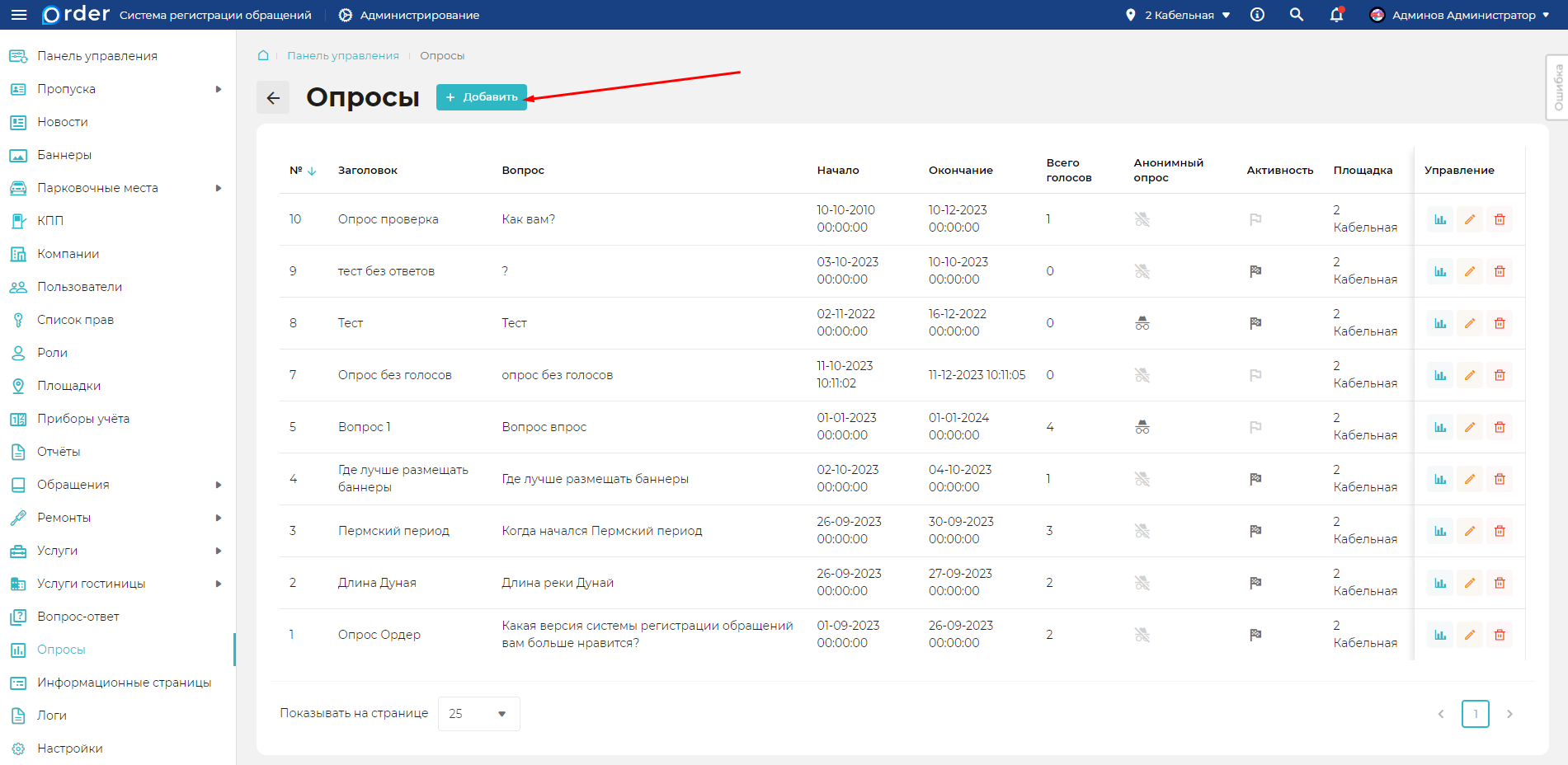This screenshot has height=765, width=1568.
Task: Go back using the arrow button
Action: tap(273, 97)
